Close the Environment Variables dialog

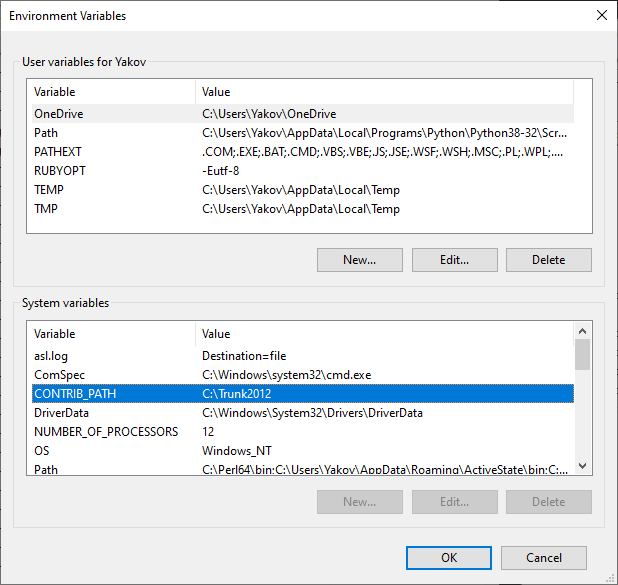click(x=600, y=16)
